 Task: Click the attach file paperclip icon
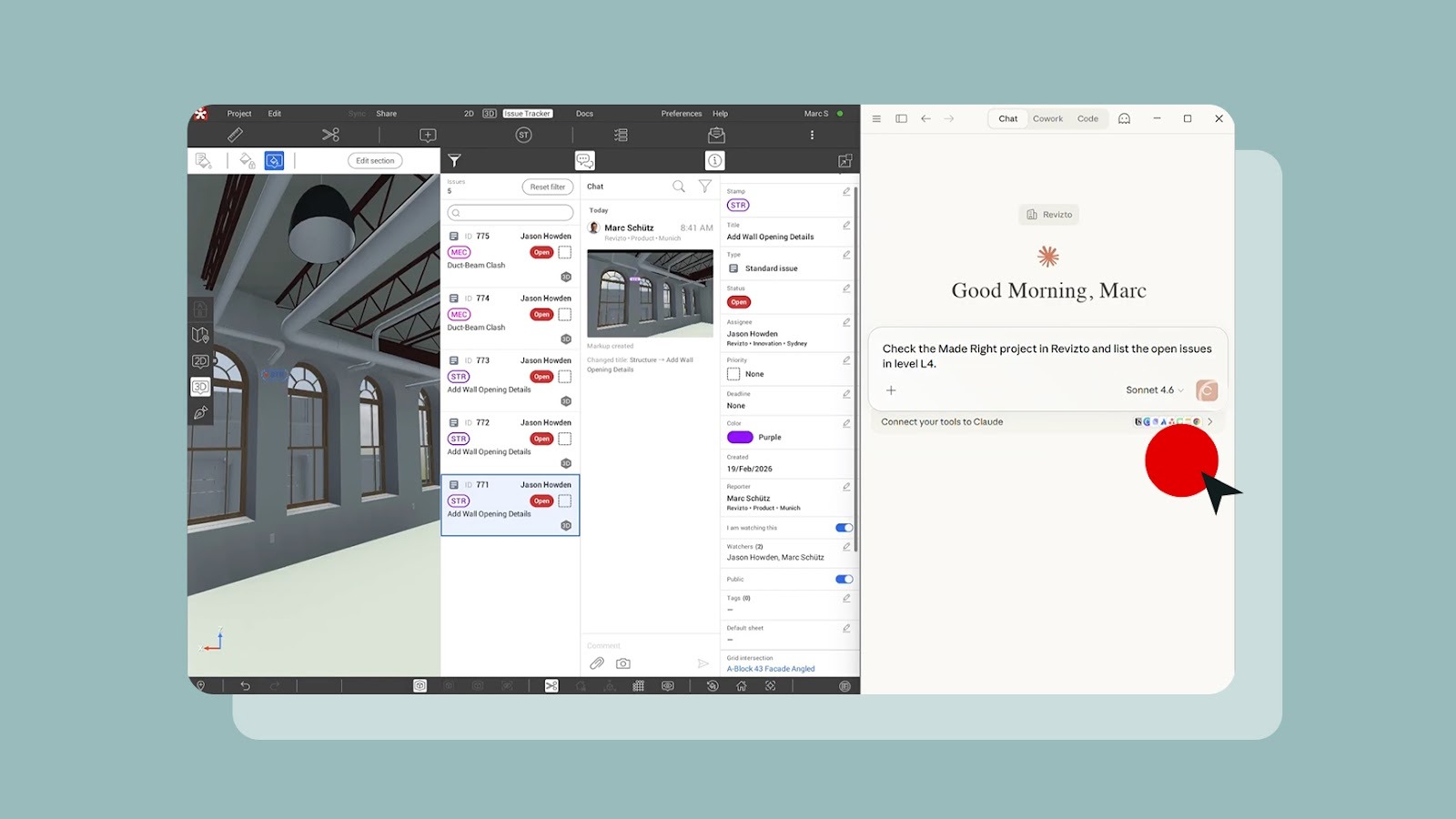click(597, 663)
